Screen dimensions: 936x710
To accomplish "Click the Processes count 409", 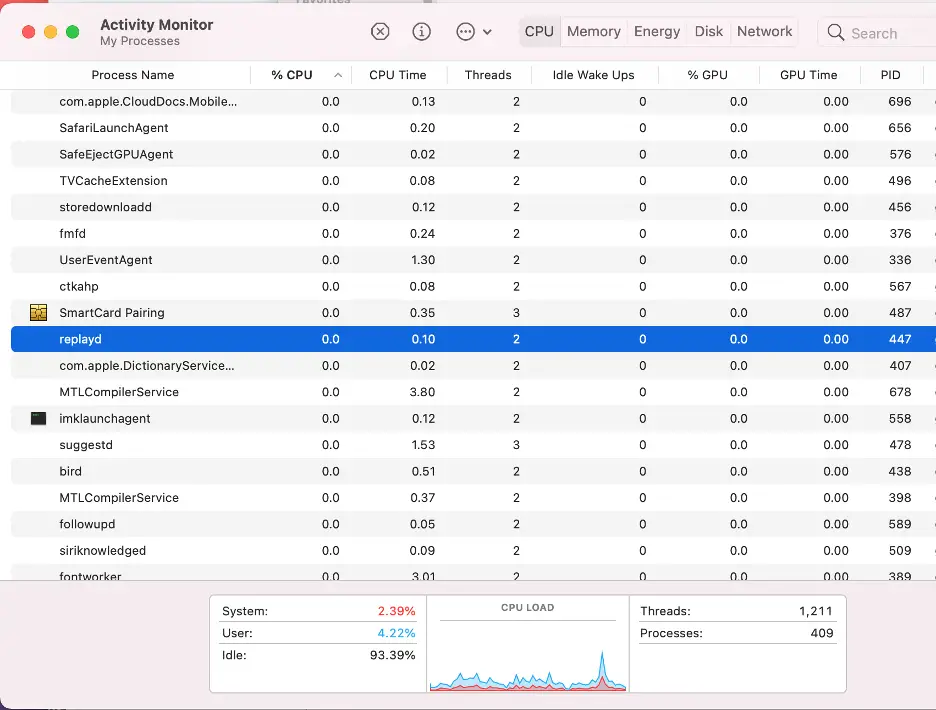I will coord(822,633).
